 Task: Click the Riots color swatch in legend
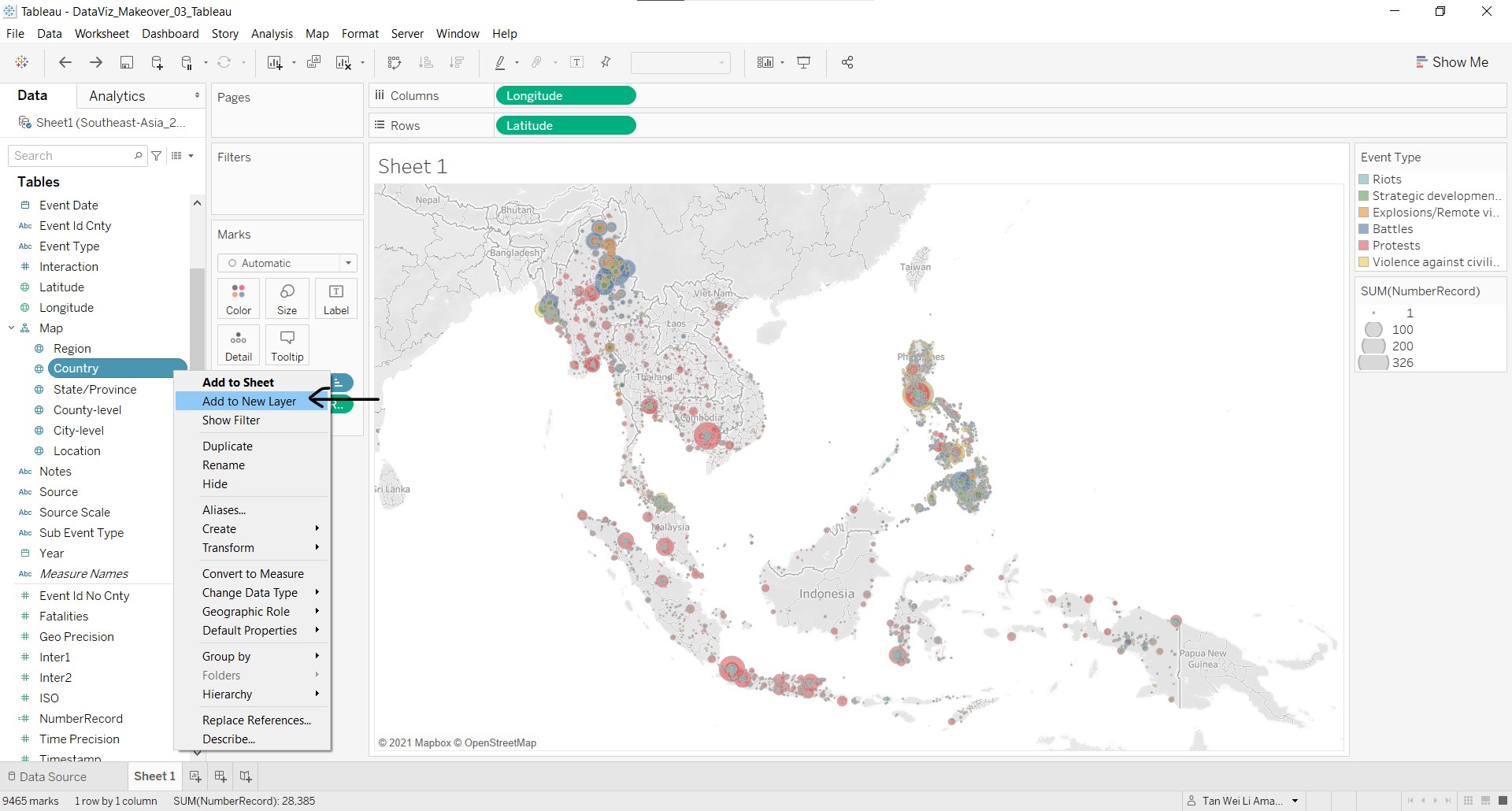click(1364, 180)
